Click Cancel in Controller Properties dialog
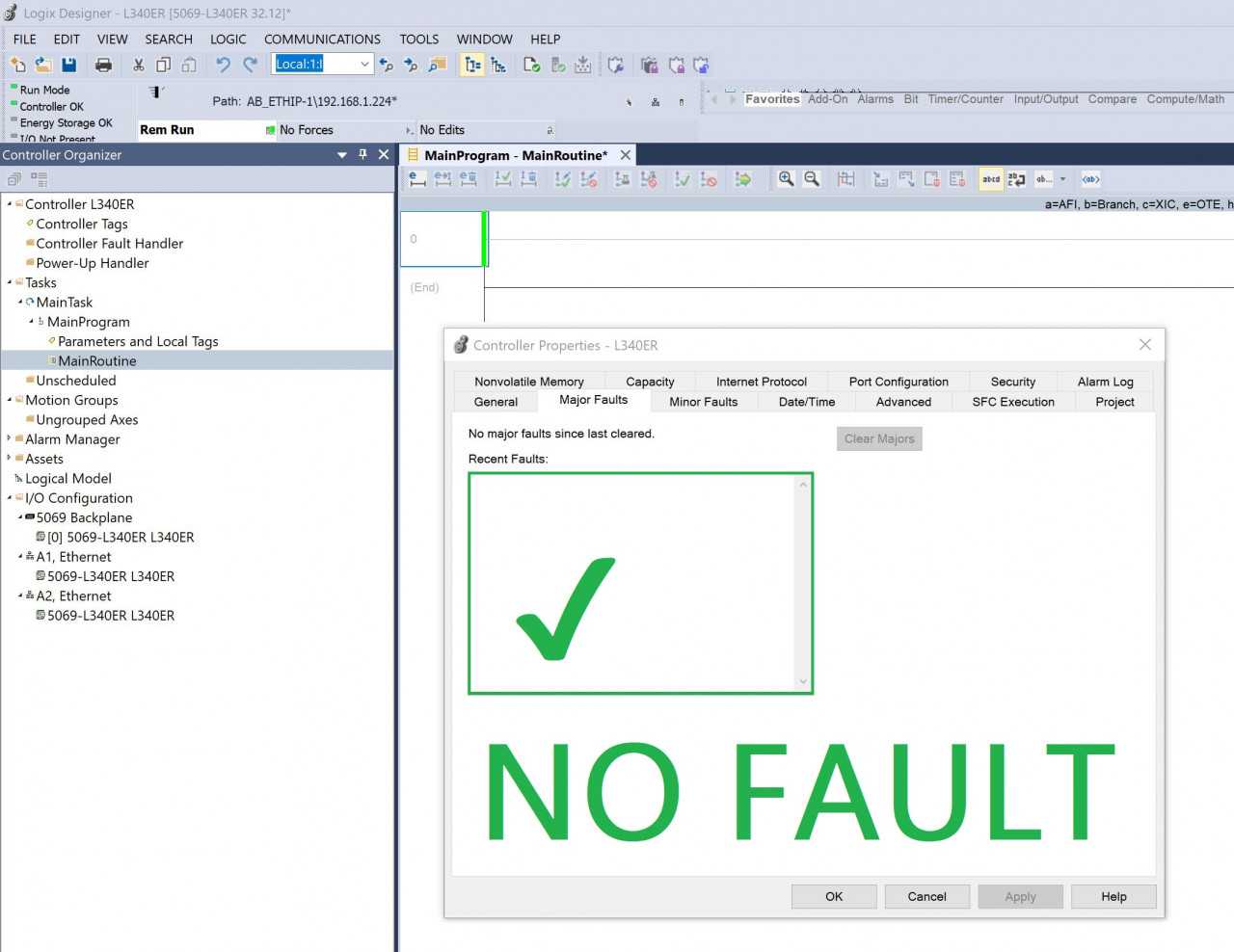Image resolution: width=1234 pixels, height=952 pixels. pos(926,897)
